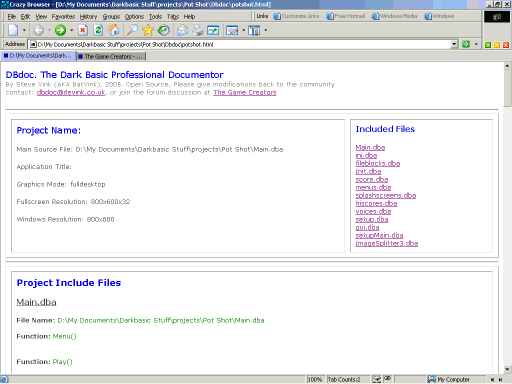Open the Main.dba included file link
Screen dimensions: 512x384
tap(370, 147)
